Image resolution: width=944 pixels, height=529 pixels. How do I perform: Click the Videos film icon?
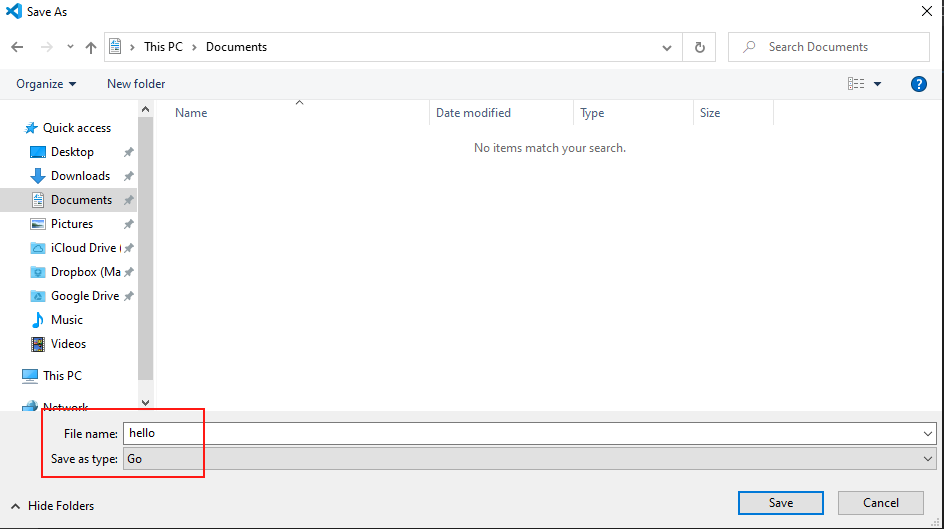[37, 344]
